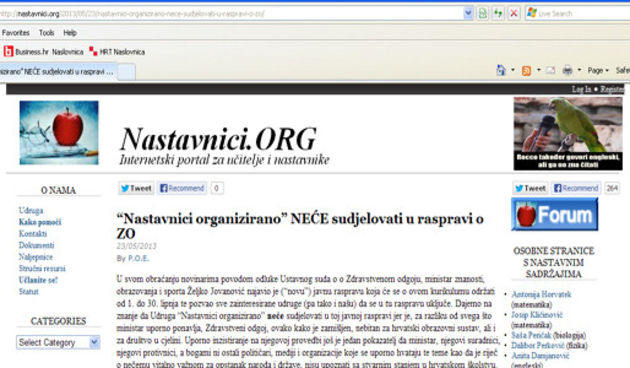
Task: Expand the Home icon dropdown arrow
Action: [x=513, y=70]
